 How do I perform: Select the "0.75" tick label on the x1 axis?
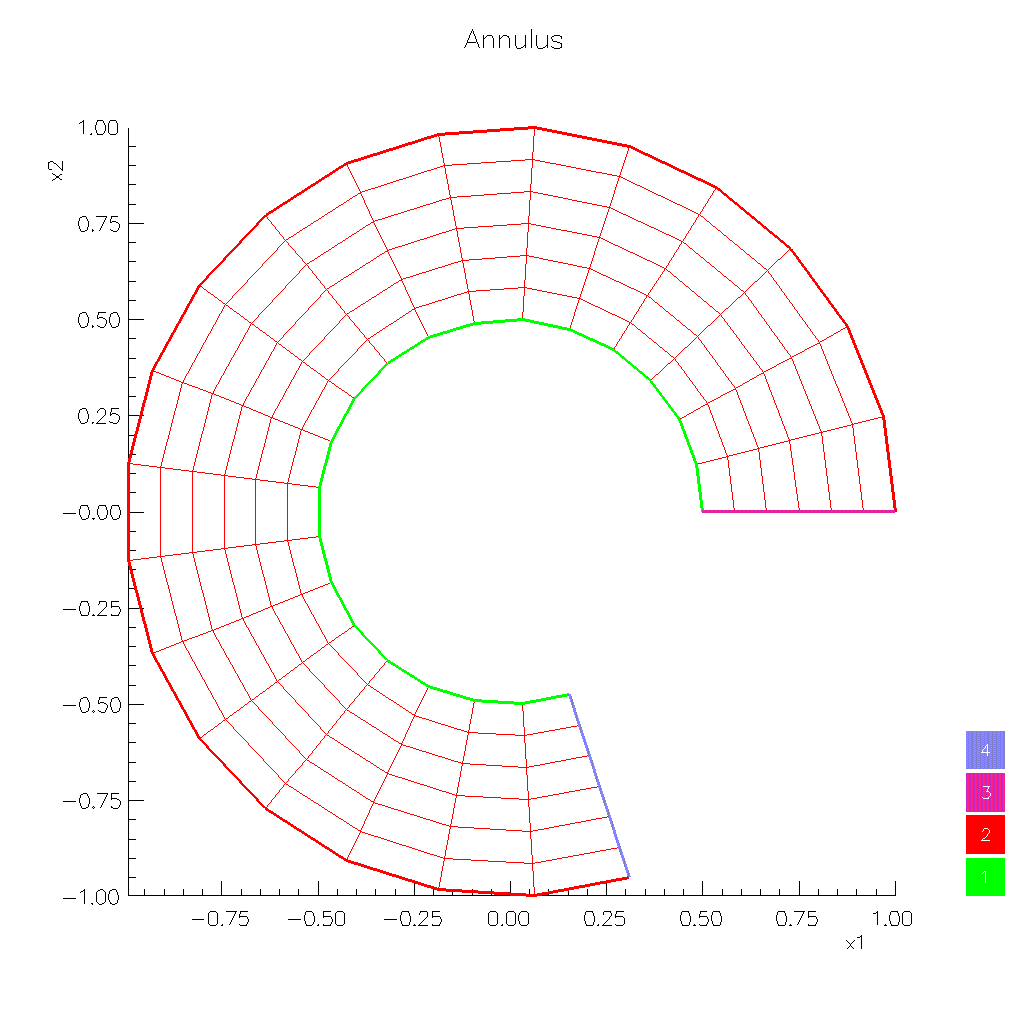797,920
